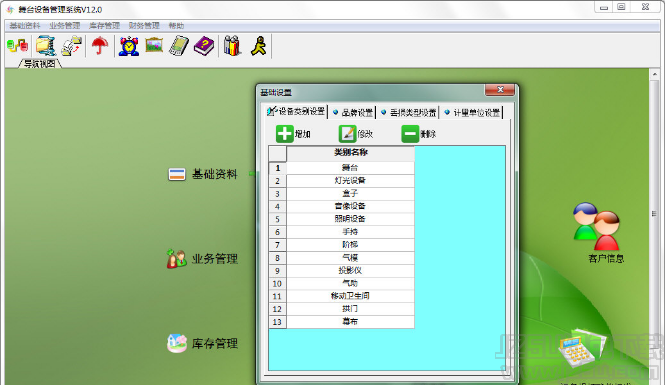
Task: Click the green minus 删除 icon
Action: (x=410, y=134)
